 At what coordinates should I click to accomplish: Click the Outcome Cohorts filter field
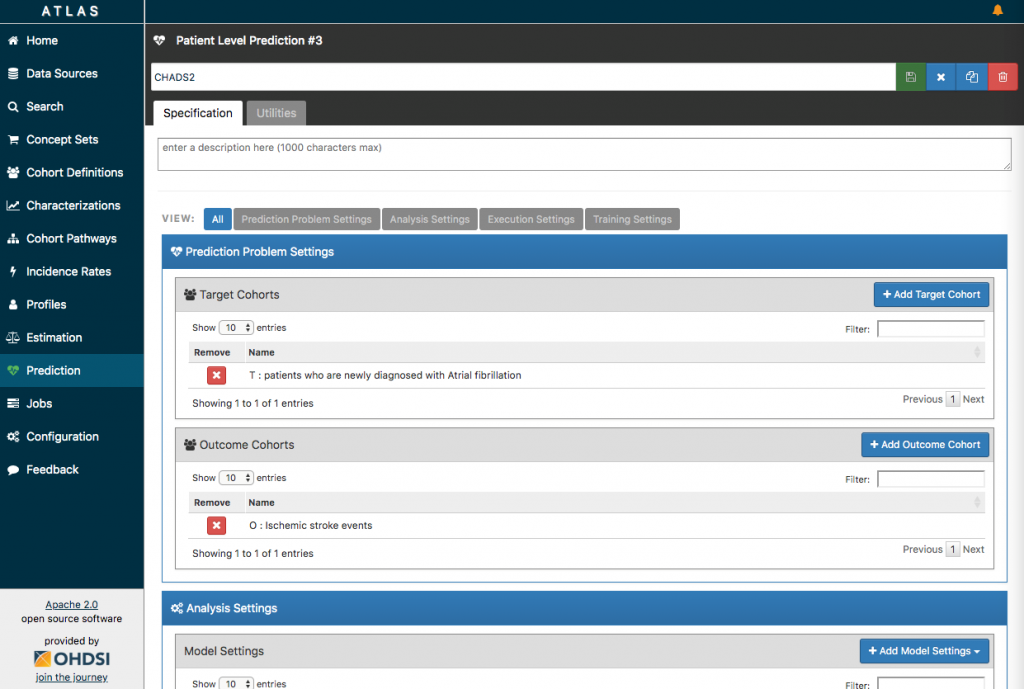pyautogui.click(x=931, y=479)
